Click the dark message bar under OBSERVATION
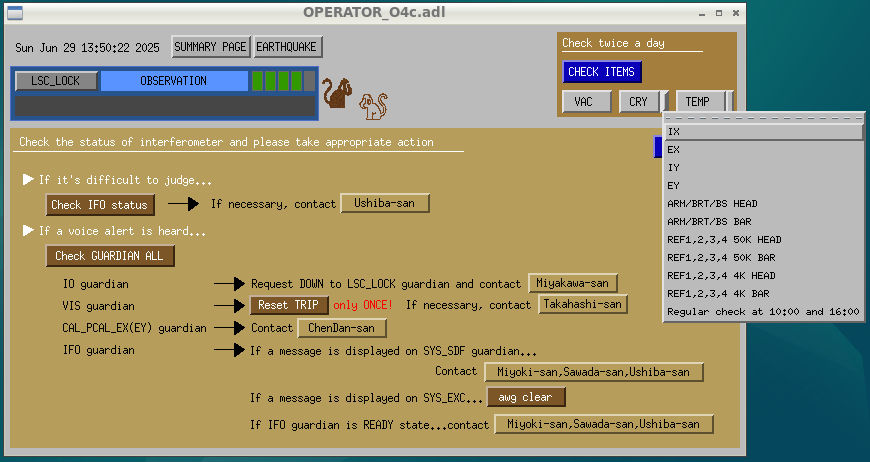870x462 pixels. click(164, 106)
